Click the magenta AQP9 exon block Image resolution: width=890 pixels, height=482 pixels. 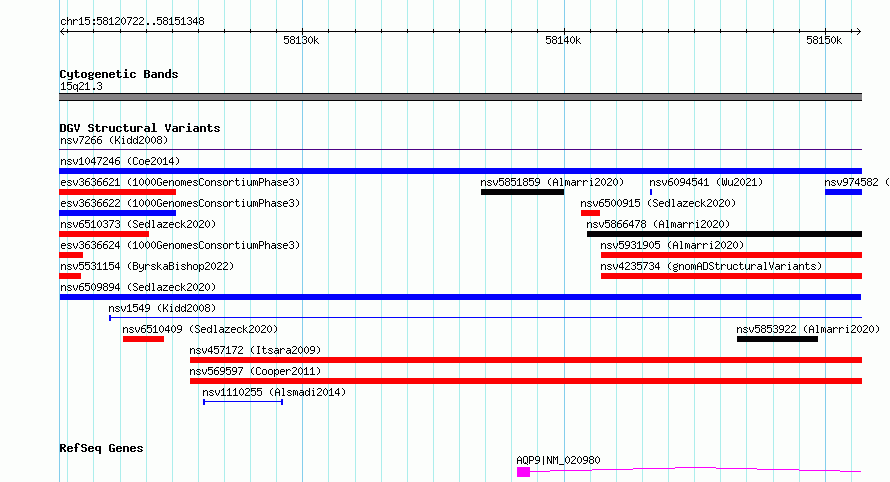523,472
